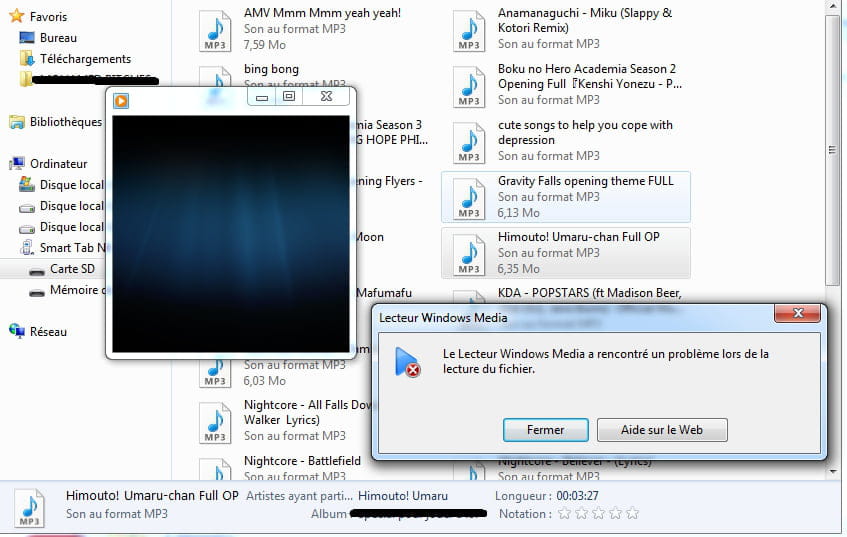Close the Lecteur Windows Media error dialog

797,313
